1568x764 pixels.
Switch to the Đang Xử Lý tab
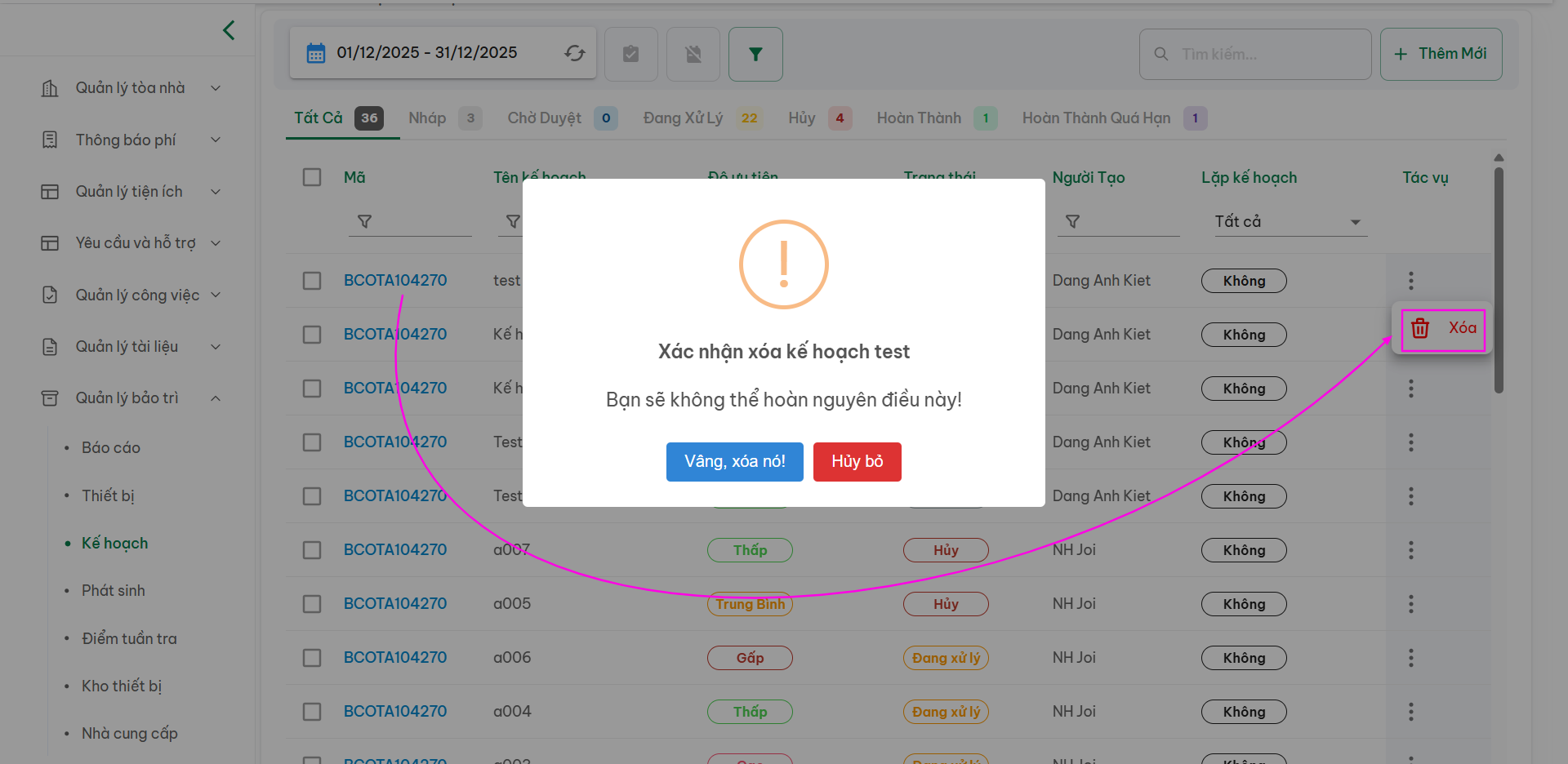tap(683, 118)
